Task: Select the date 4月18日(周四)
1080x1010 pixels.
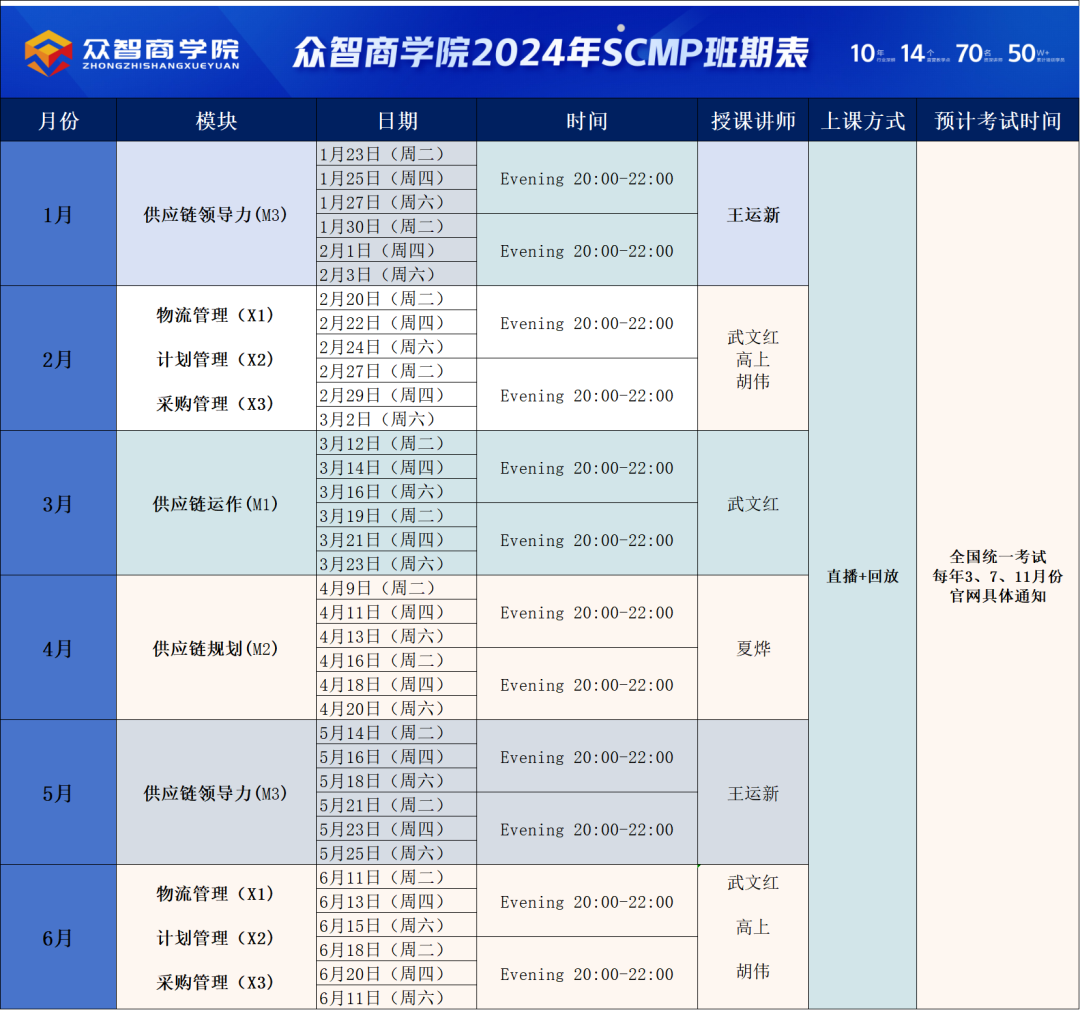Action: (x=397, y=684)
